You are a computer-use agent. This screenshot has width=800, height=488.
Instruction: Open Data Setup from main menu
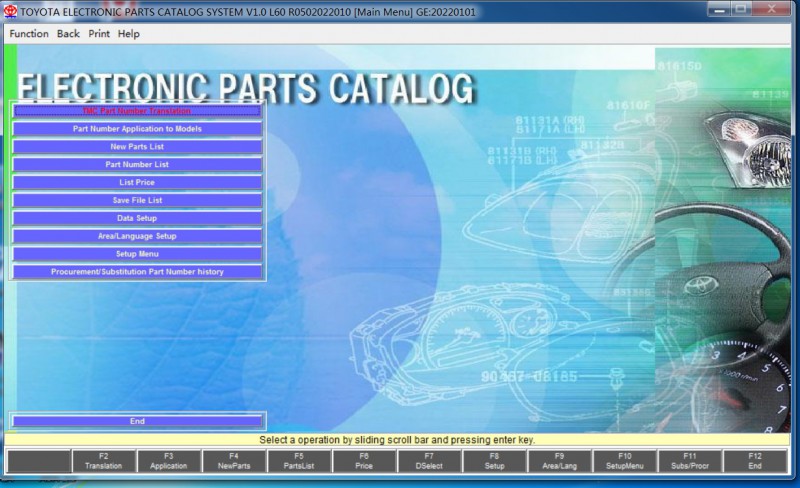coord(137,218)
